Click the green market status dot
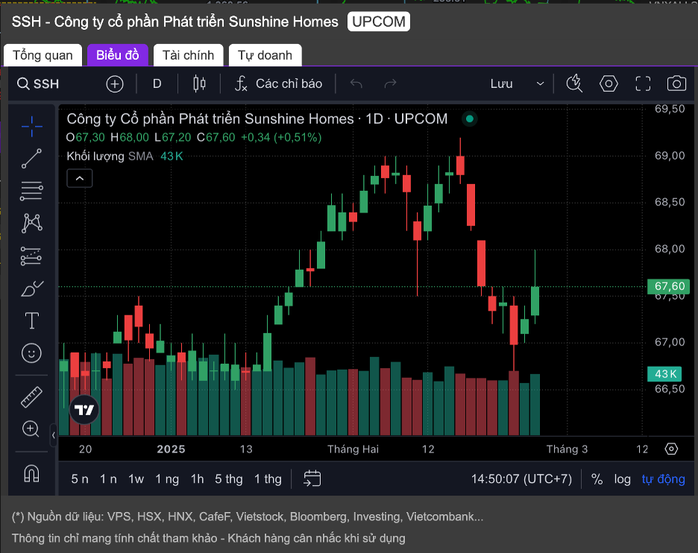 tap(469, 119)
